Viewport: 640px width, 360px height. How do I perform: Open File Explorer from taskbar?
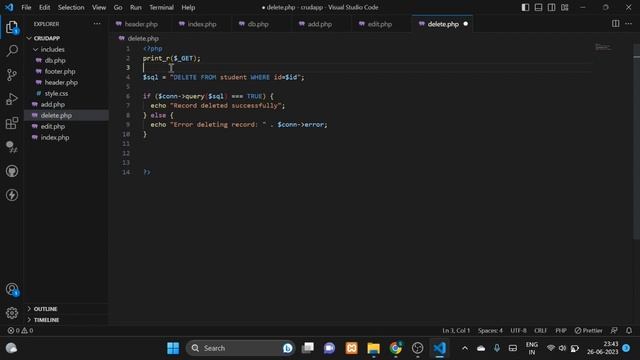(x=373, y=348)
